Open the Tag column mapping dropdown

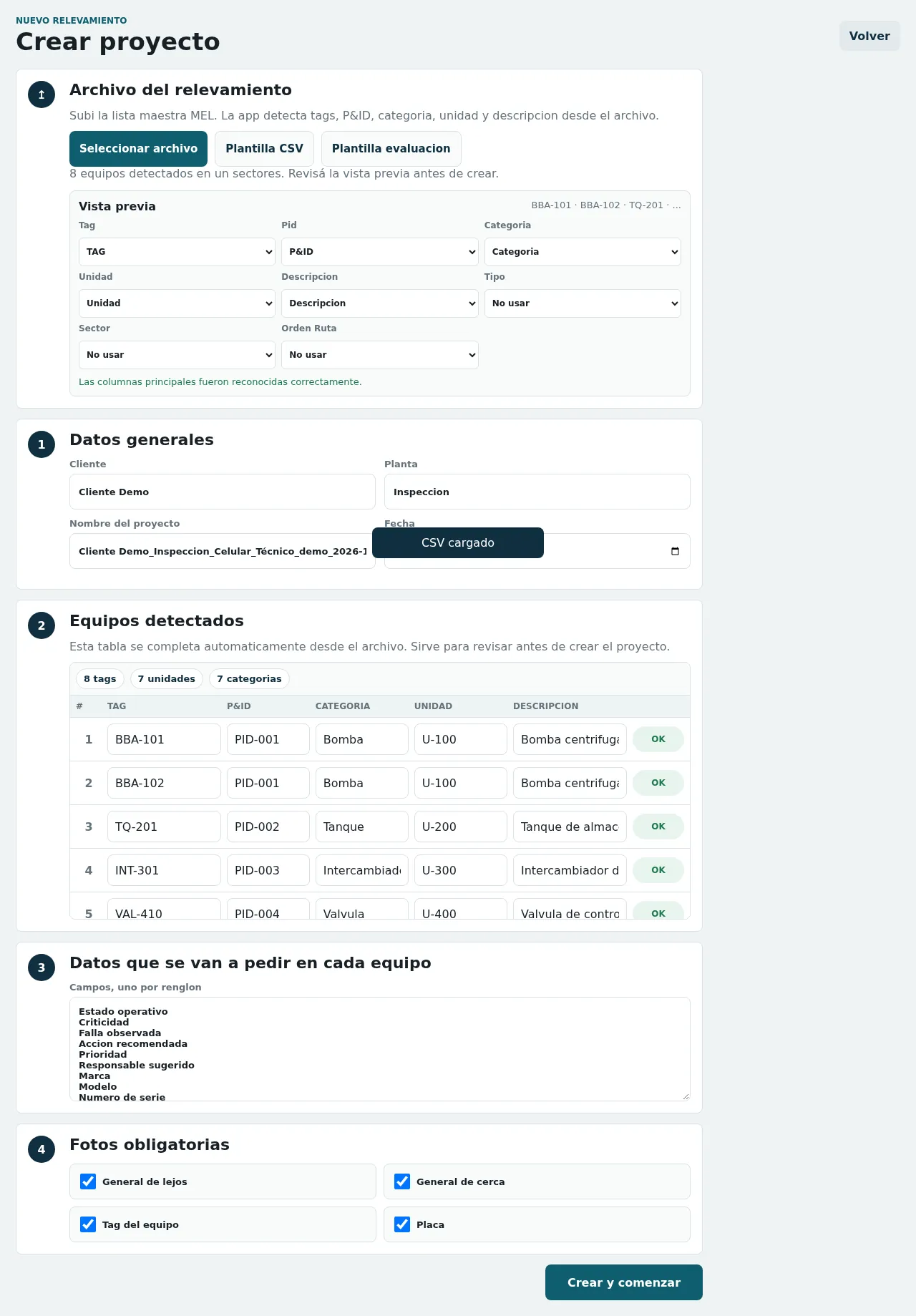(x=177, y=252)
